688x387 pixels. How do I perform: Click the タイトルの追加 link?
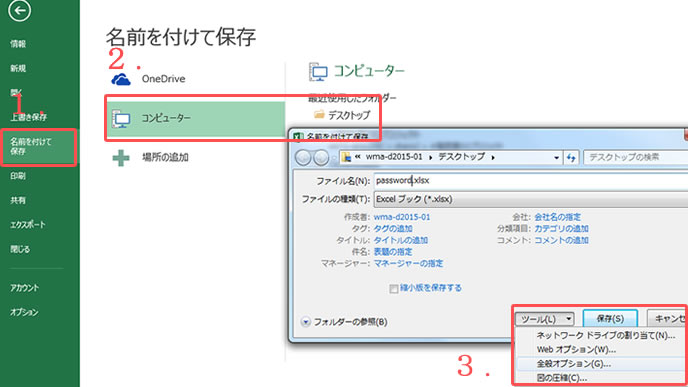coord(401,240)
